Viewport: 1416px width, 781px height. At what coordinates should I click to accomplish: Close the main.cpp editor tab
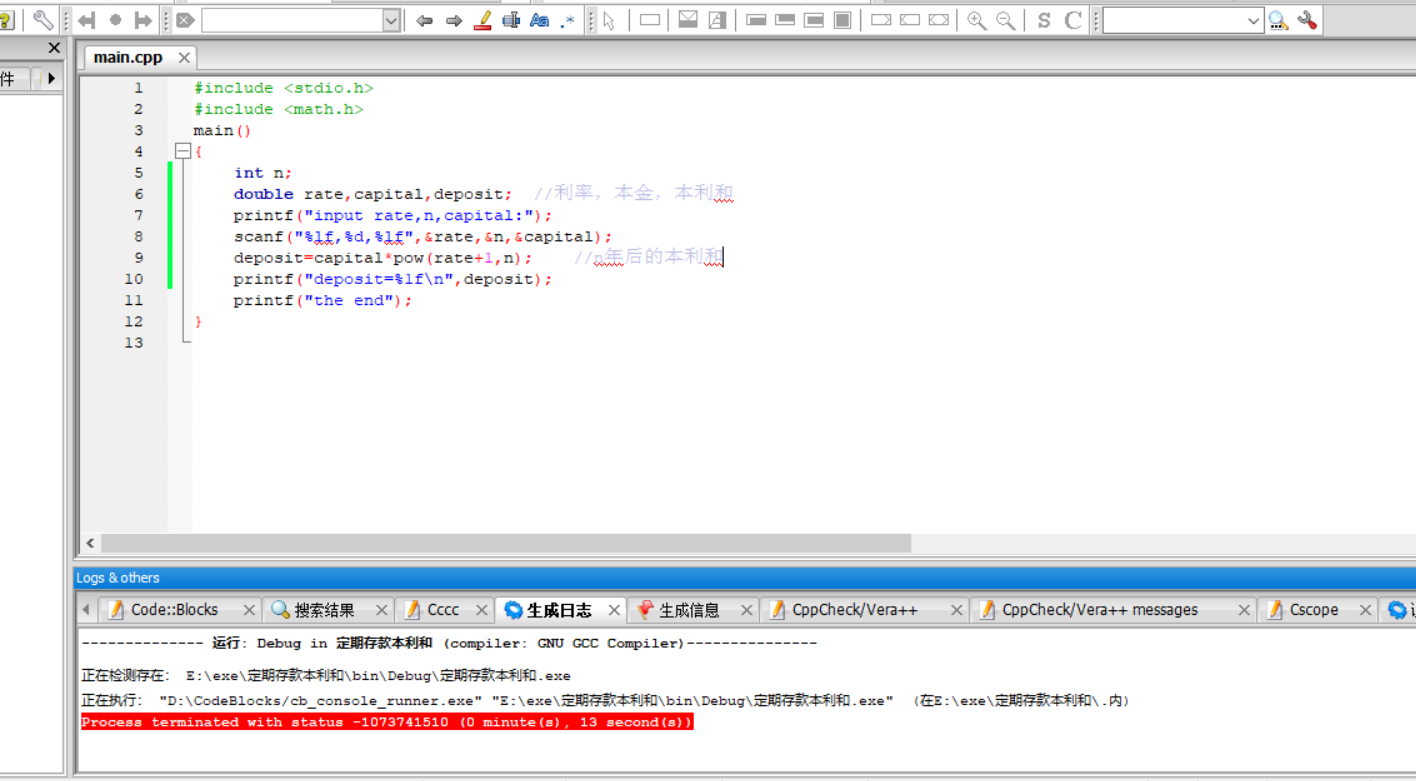pos(184,58)
